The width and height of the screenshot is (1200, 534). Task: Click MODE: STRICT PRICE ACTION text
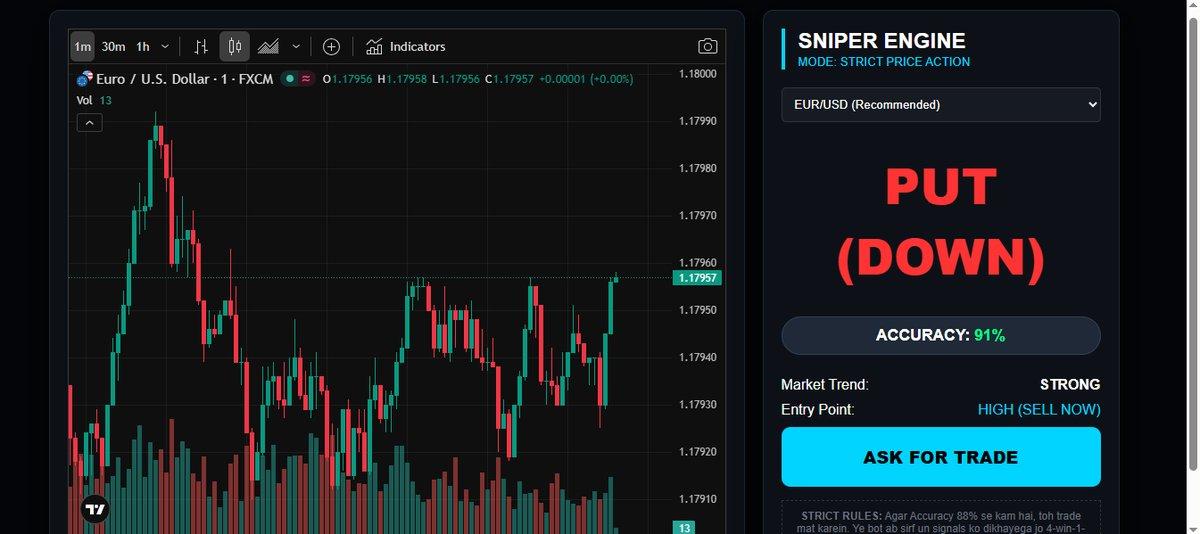pos(883,62)
